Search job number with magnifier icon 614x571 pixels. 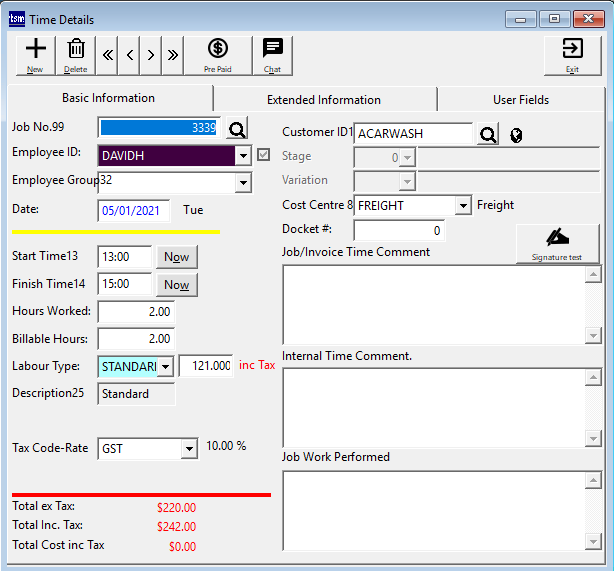click(x=236, y=128)
